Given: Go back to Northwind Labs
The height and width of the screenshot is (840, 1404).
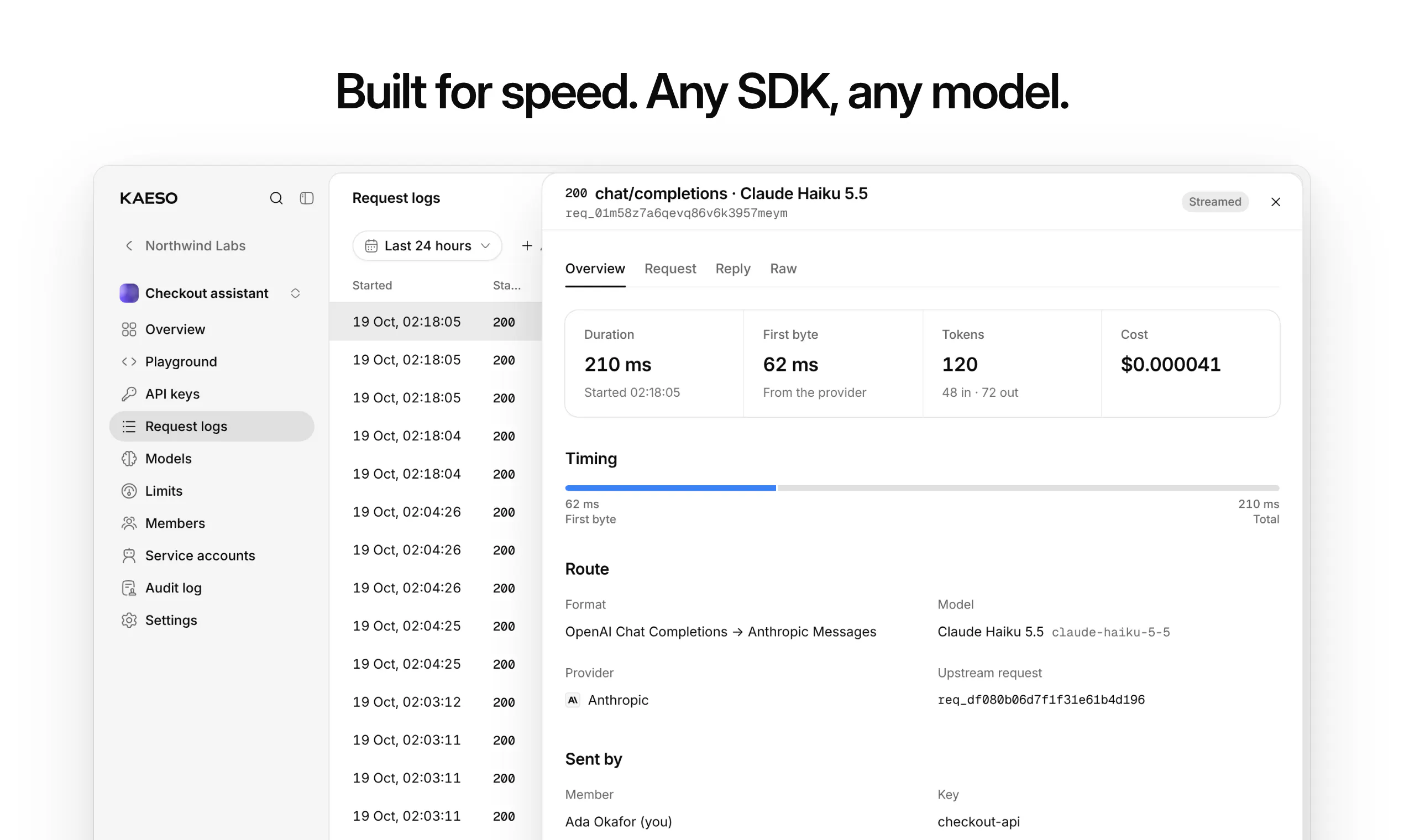Looking at the screenshot, I should (185, 246).
